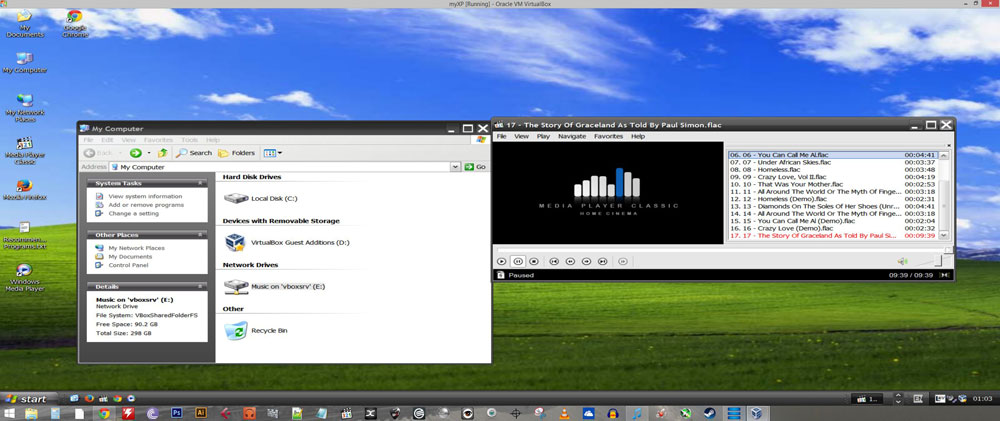The height and width of the screenshot is (421, 1000).
Task: Click Search in My Computer toolbar
Action: (195, 153)
